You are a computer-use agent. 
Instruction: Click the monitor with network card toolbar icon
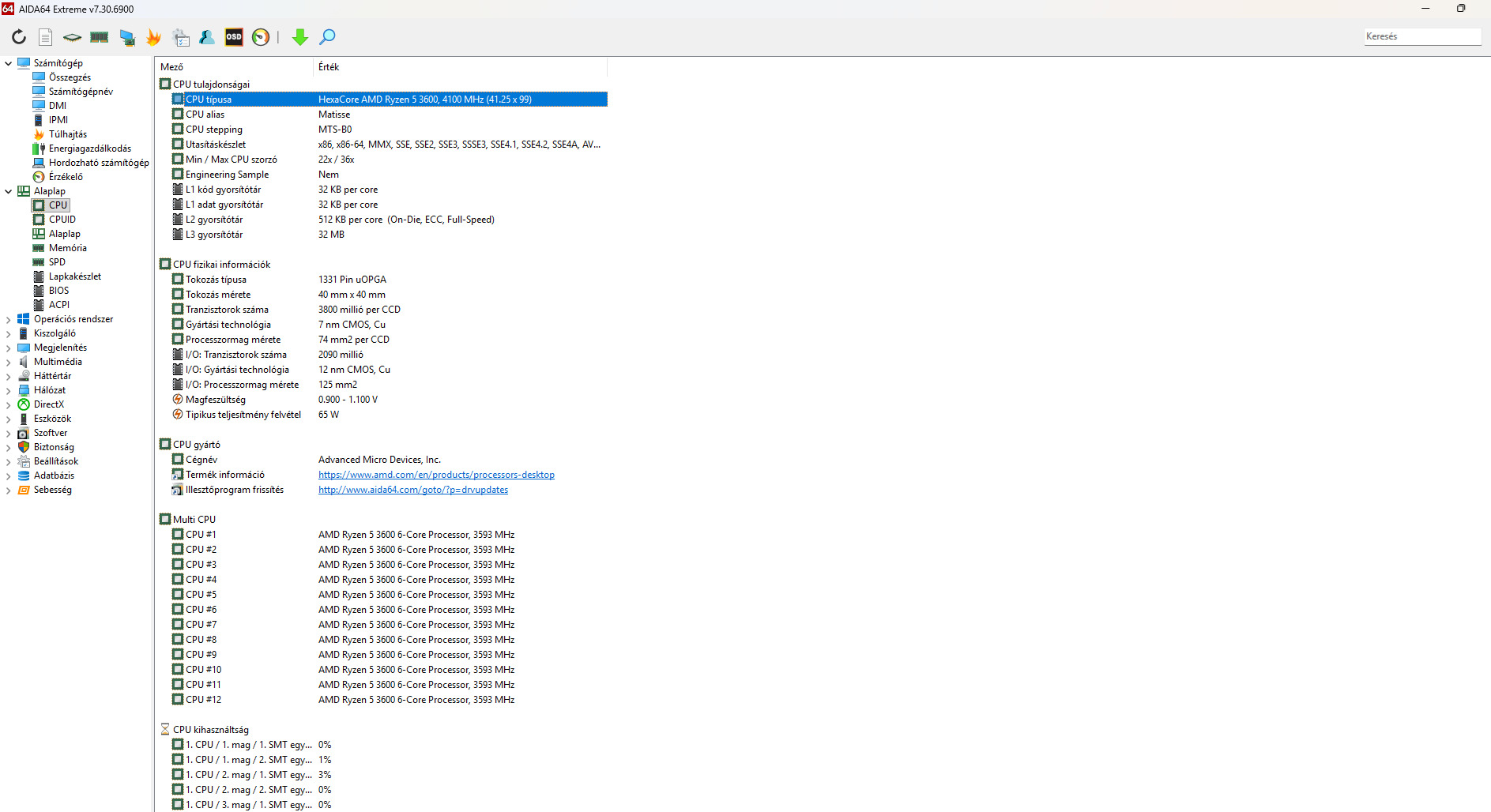[126, 37]
